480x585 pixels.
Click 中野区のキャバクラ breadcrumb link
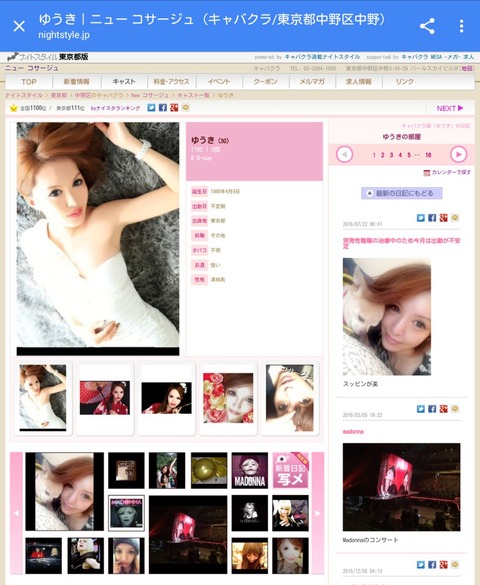point(99,95)
